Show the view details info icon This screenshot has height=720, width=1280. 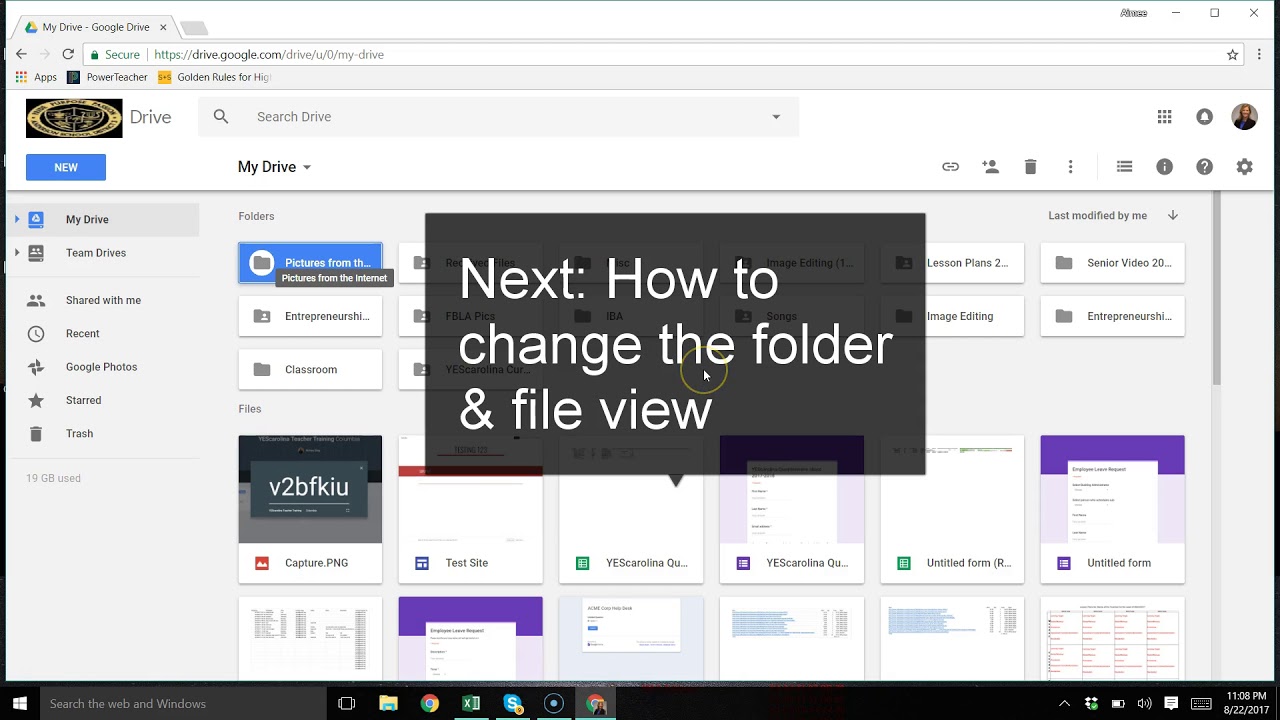pyautogui.click(x=1164, y=167)
